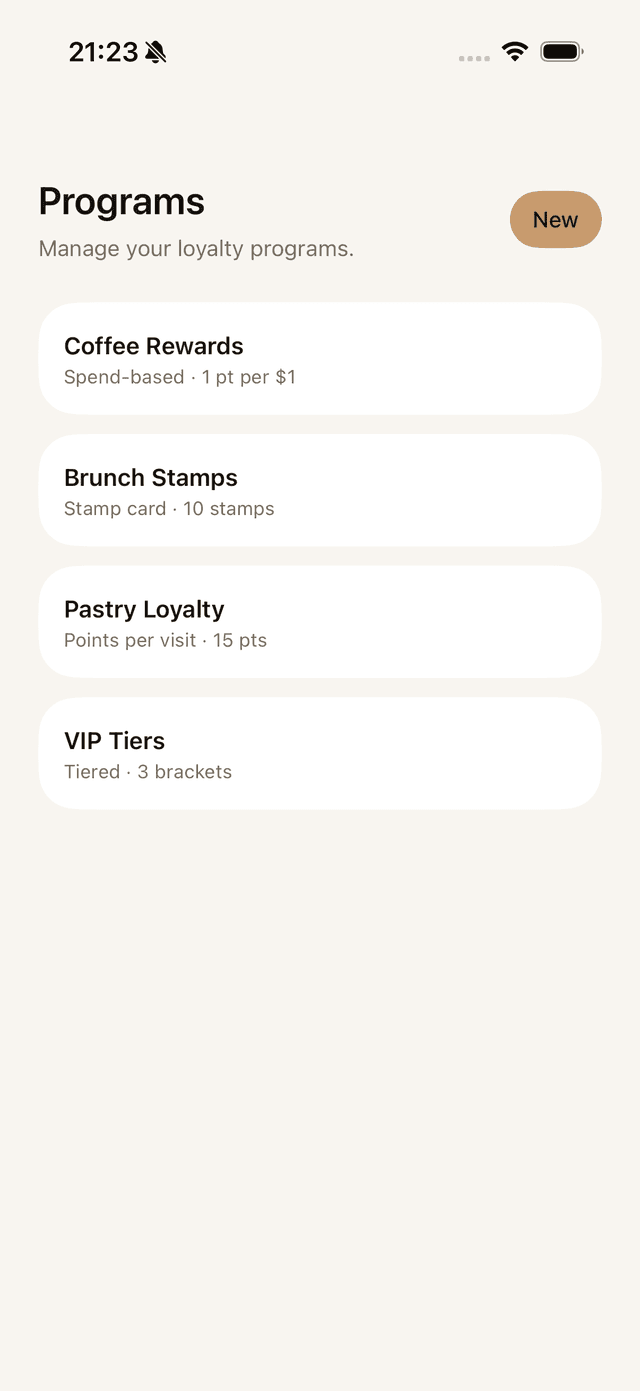Image resolution: width=640 pixels, height=1391 pixels.
Task: Click the 'Spend-based · 1 pt per $1' description
Action: 180,377
